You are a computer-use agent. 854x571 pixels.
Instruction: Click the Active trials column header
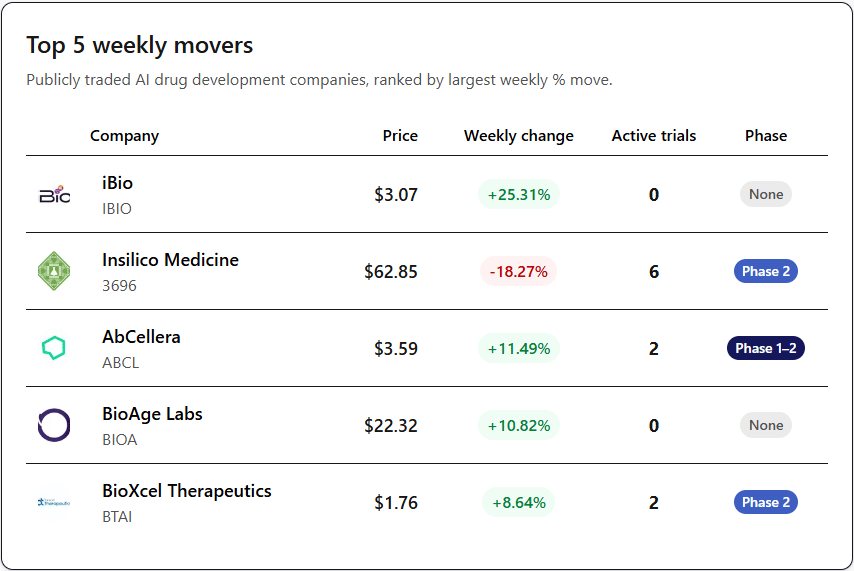654,136
